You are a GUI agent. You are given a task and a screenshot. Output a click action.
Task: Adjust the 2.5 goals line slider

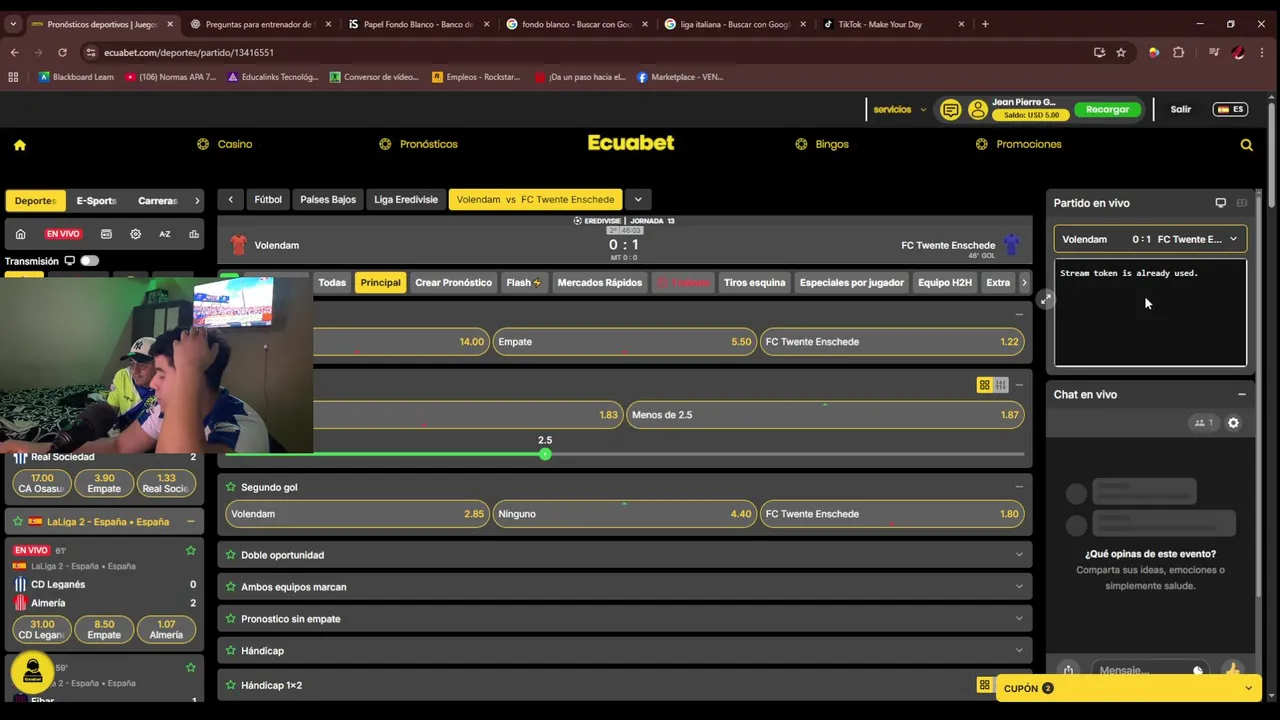pos(545,455)
